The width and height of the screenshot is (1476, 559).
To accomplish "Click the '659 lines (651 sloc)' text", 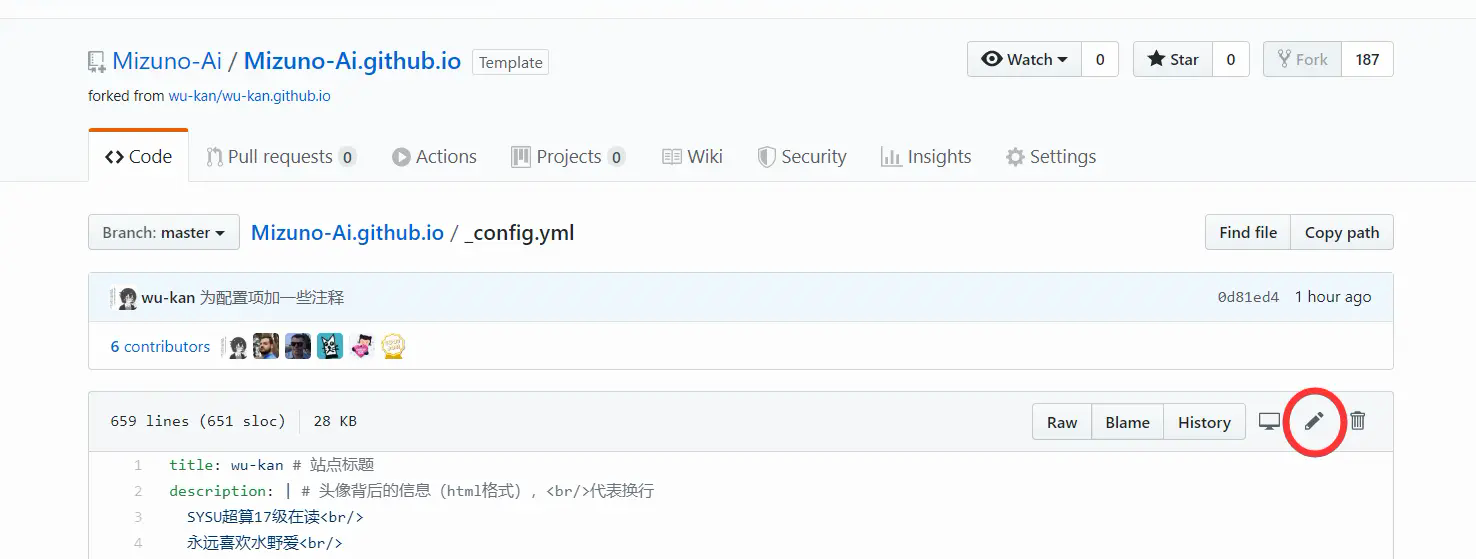I will point(198,421).
